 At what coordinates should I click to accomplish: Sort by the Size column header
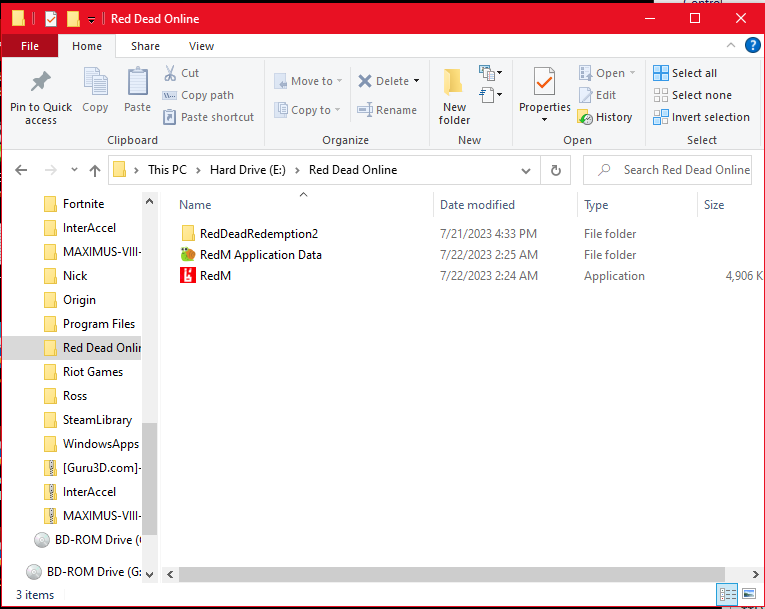pos(714,205)
